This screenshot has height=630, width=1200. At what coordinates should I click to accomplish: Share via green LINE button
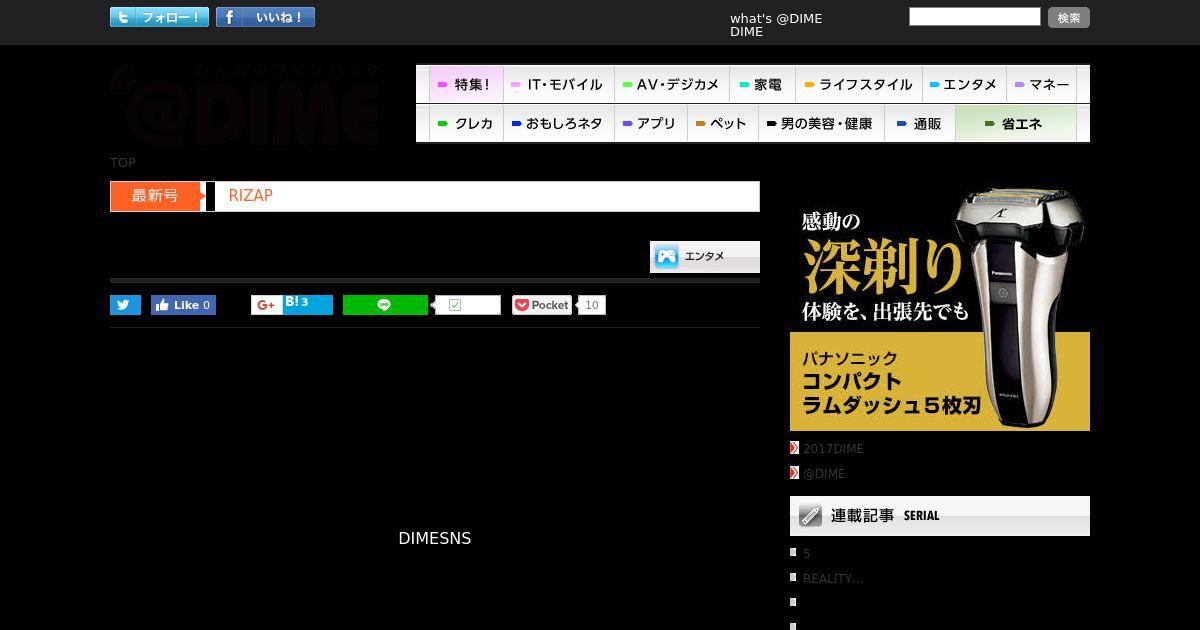pyautogui.click(x=385, y=305)
